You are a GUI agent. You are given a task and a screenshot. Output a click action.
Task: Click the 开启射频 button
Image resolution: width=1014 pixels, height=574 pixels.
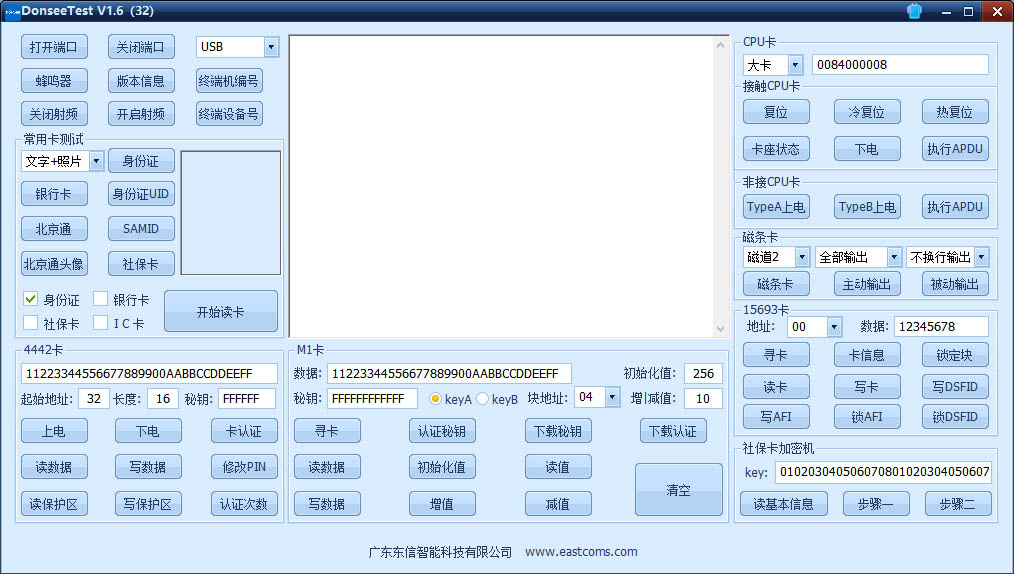pyautogui.click(x=141, y=114)
